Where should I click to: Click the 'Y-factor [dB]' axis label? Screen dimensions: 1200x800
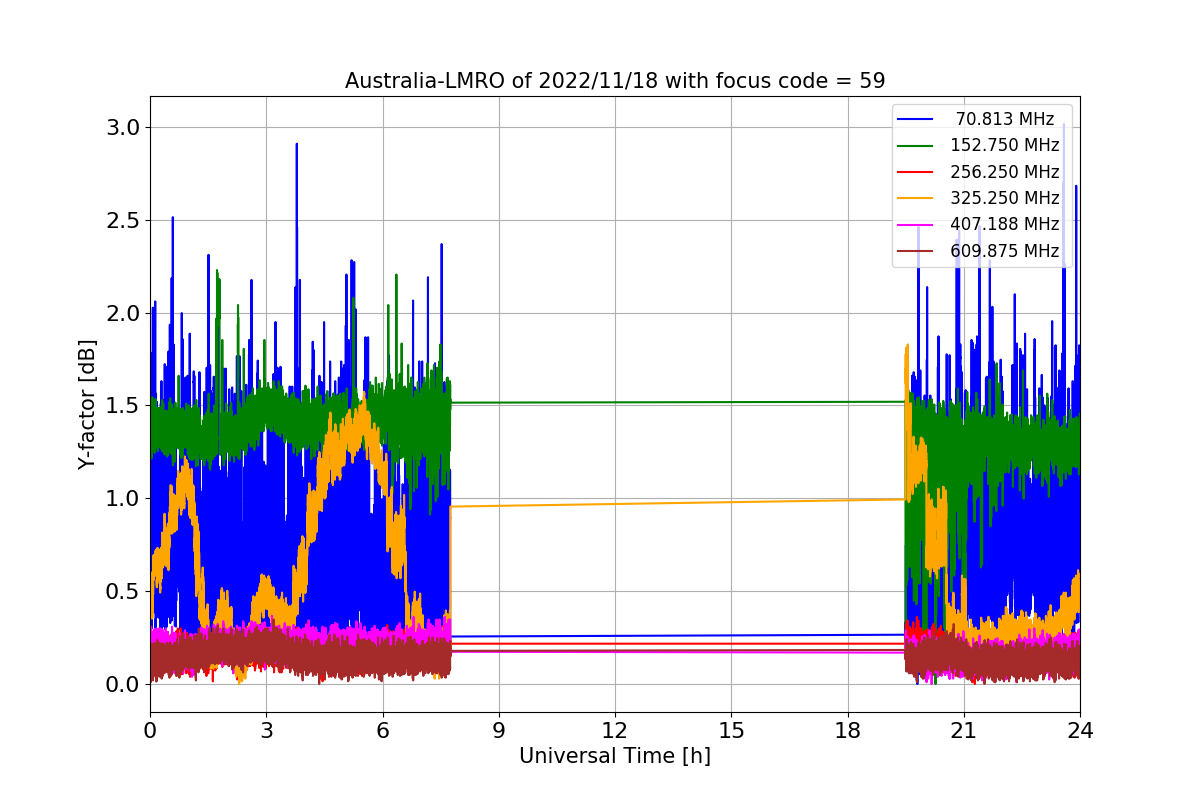(87, 404)
